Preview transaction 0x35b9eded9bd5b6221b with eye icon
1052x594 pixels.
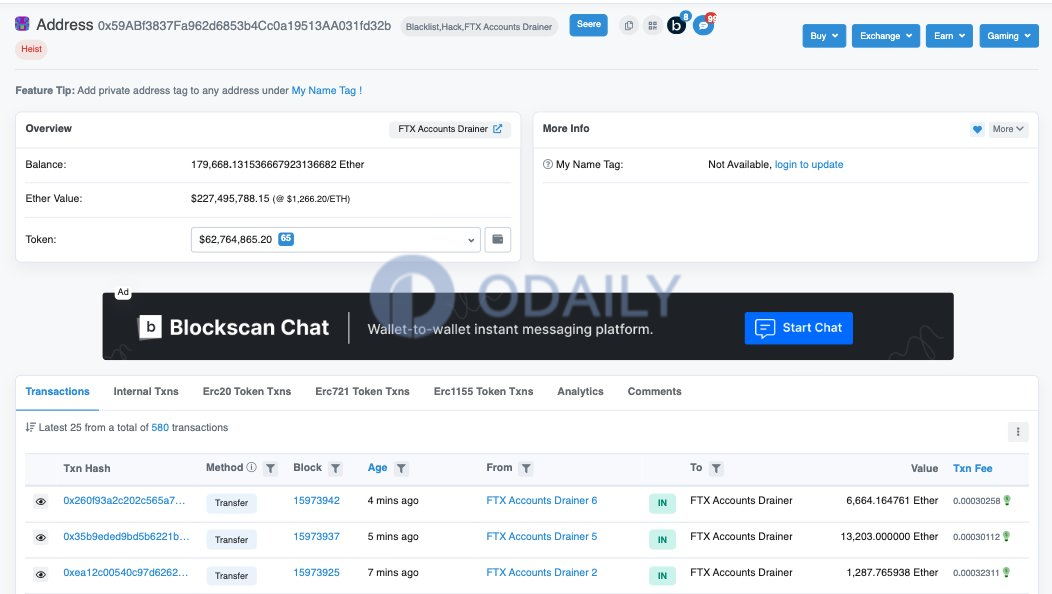[x=41, y=538]
